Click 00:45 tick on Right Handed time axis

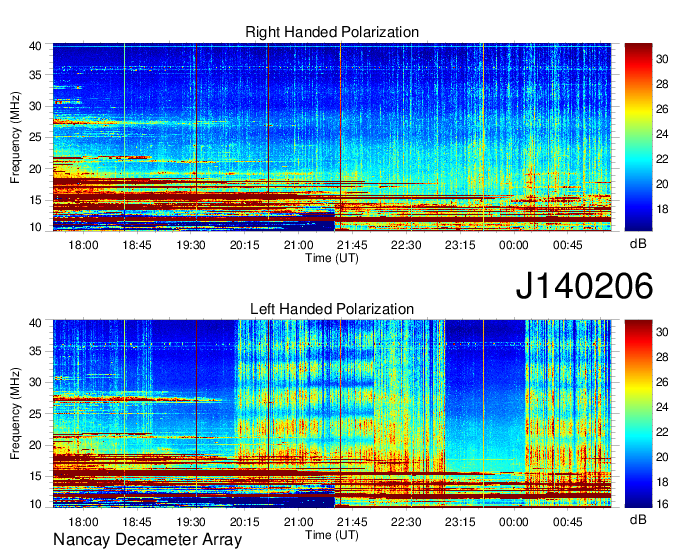coord(568,245)
